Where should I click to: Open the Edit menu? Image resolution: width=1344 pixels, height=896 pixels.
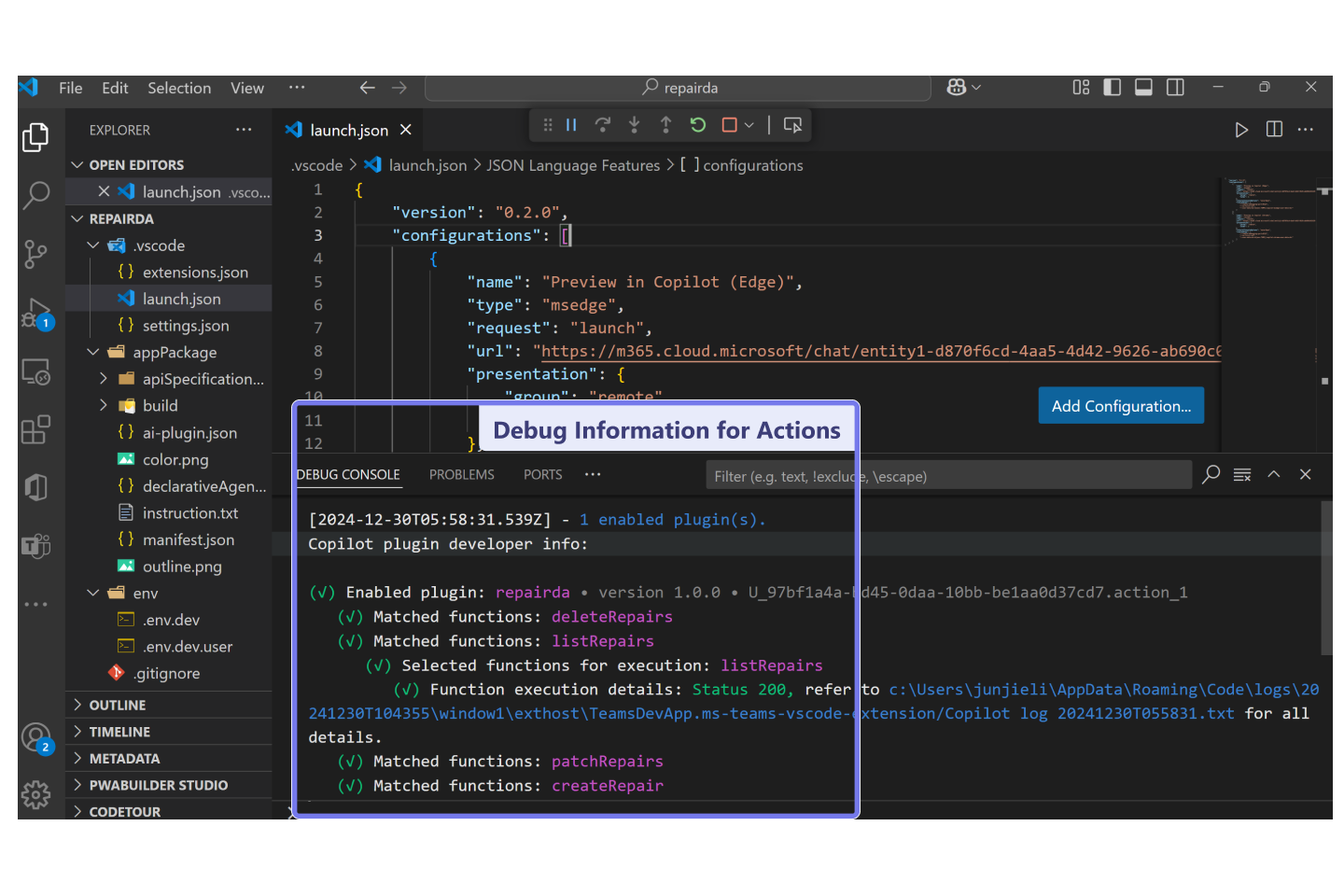pos(115,88)
